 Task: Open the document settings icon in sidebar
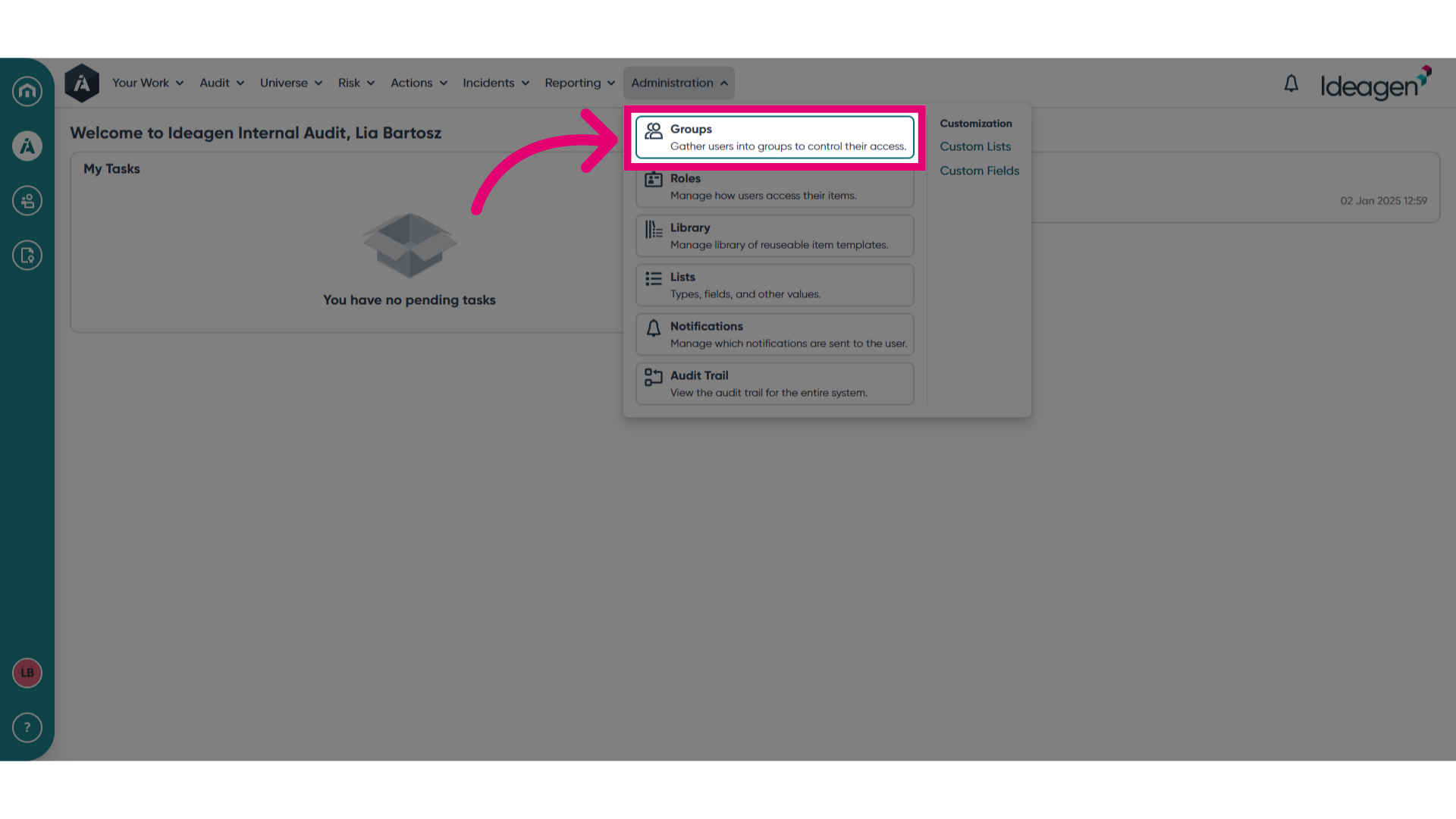27,256
